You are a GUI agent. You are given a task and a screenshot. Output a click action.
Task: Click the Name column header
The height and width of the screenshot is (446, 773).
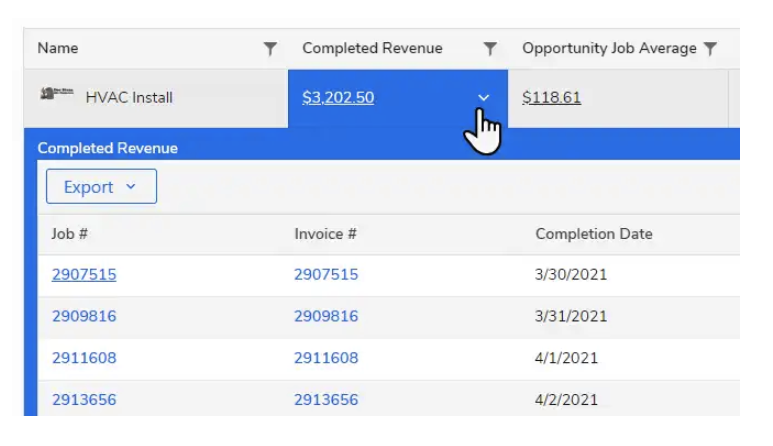coord(58,48)
